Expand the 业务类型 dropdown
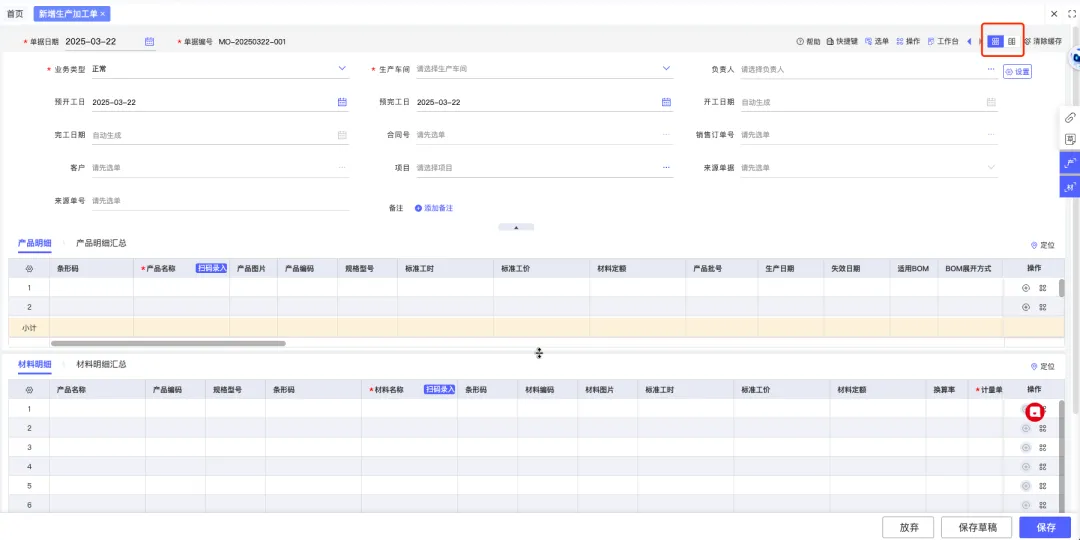The height and width of the screenshot is (540, 1080). click(x=342, y=69)
